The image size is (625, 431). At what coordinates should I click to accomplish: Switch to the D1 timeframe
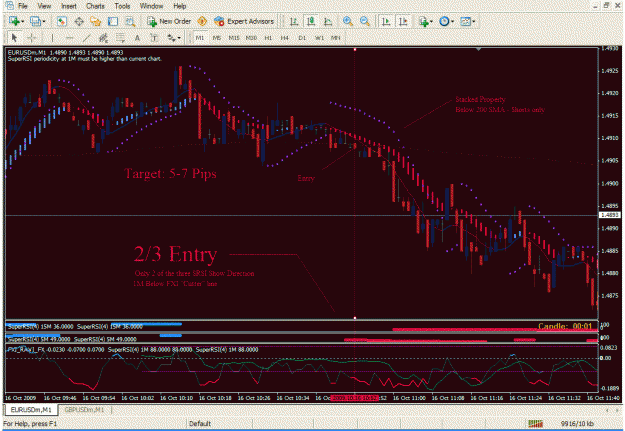[302, 38]
